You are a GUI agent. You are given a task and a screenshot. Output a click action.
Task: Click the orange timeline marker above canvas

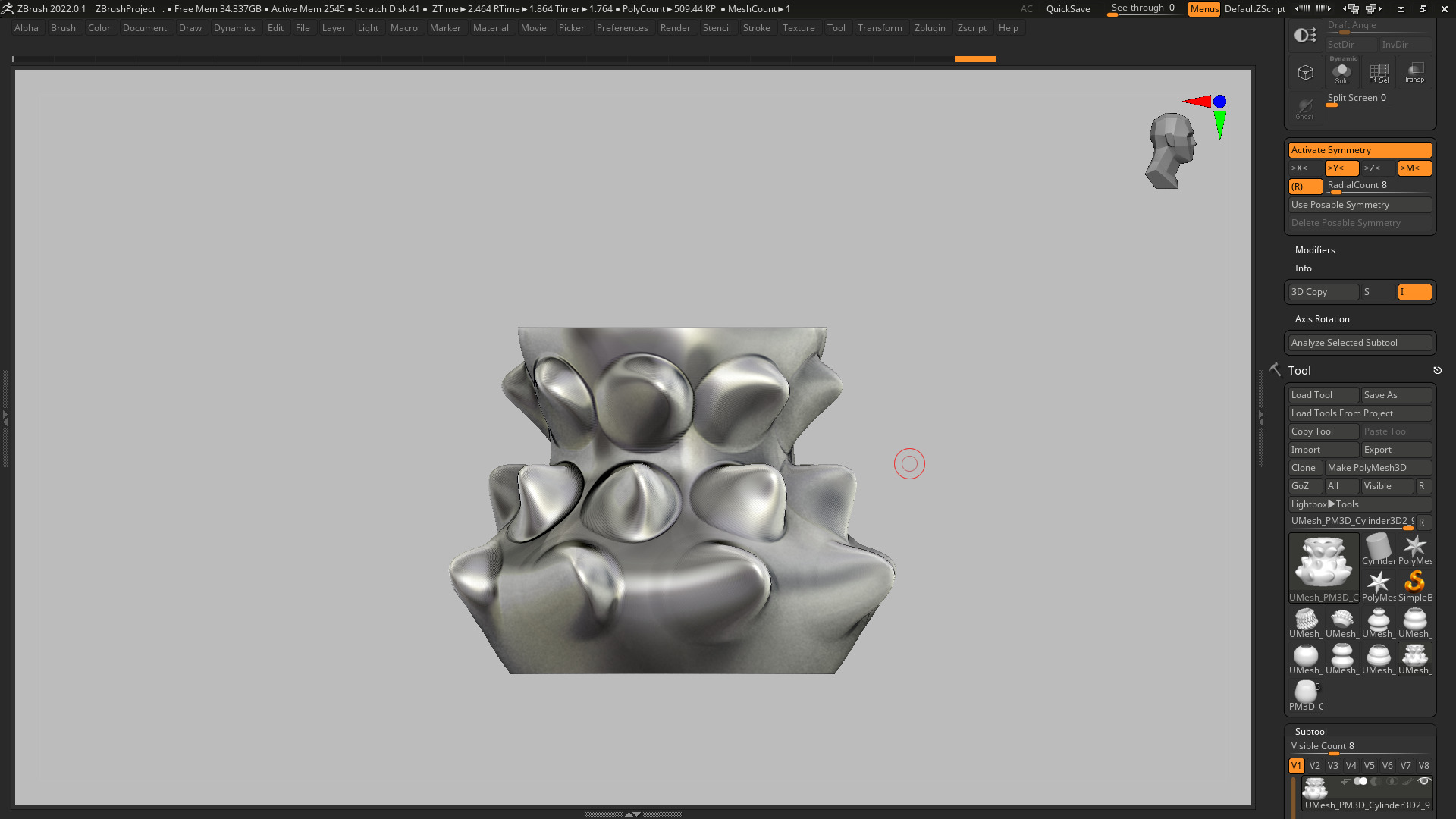(x=975, y=59)
